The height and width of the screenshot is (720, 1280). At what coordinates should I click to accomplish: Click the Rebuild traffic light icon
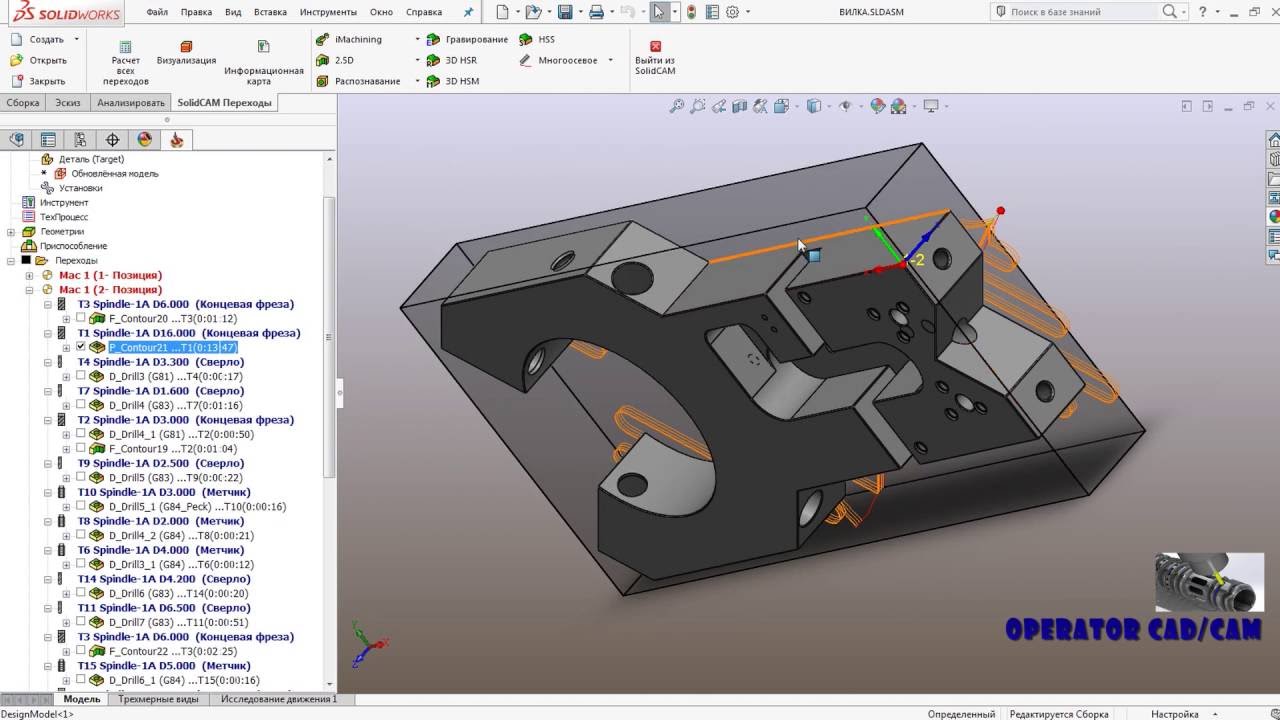click(691, 12)
